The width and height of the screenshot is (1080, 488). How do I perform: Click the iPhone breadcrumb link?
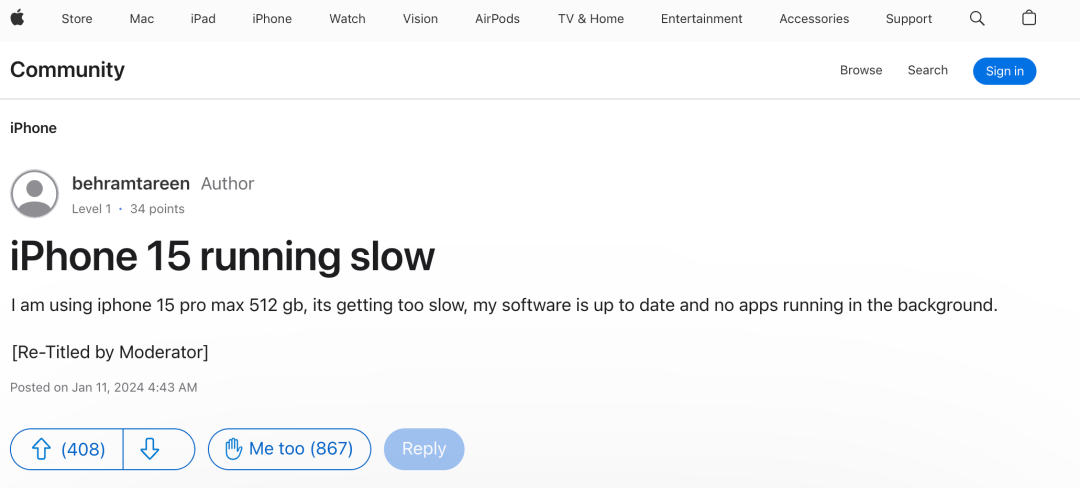click(x=33, y=128)
